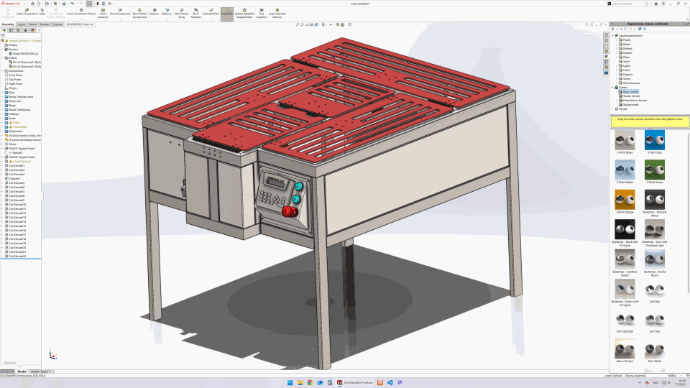This screenshot has width=690, height=388.
Task: Select the Top Plane tree item
Action: (x=15, y=80)
